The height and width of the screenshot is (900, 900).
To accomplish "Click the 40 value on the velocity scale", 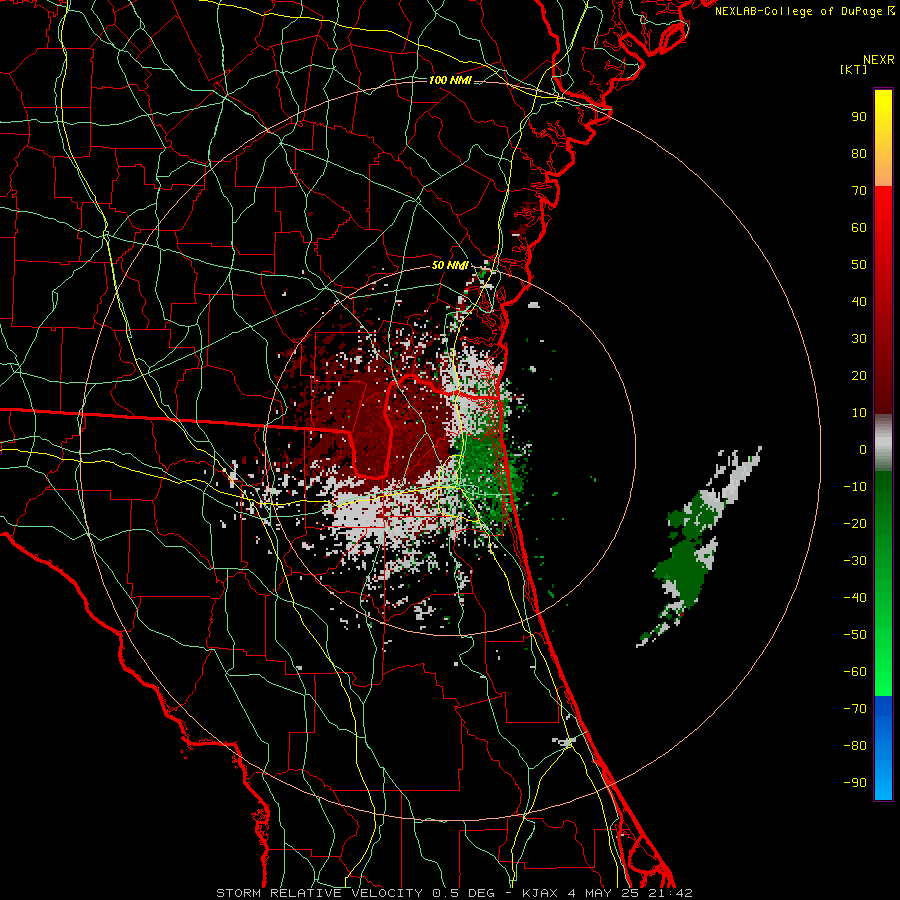I will click(x=859, y=302).
